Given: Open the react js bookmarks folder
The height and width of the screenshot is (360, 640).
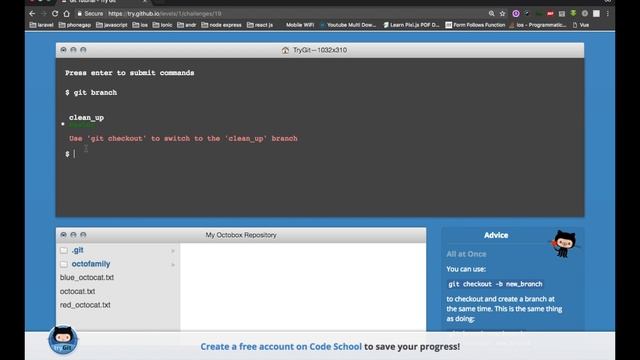Looking at the screenshot, I should [260, 25].
